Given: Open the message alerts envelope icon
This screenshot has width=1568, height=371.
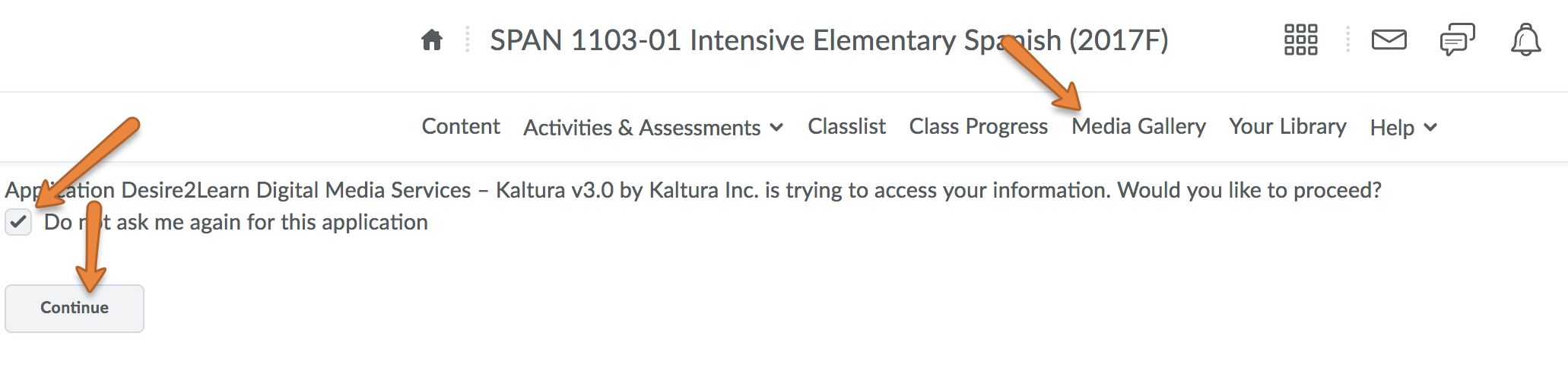Looking at the screenshot, I should coord(1389,40).
